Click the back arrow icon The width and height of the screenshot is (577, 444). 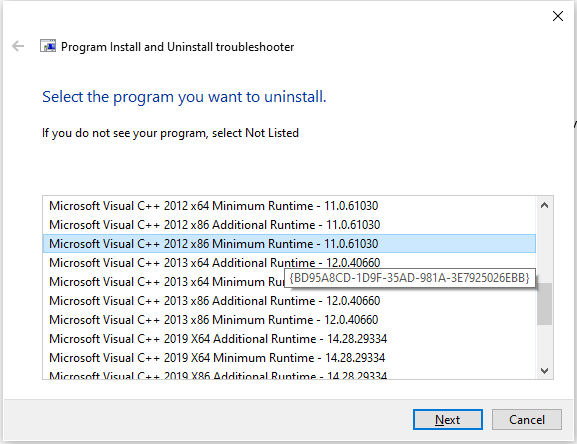click(x=18, y=46)
